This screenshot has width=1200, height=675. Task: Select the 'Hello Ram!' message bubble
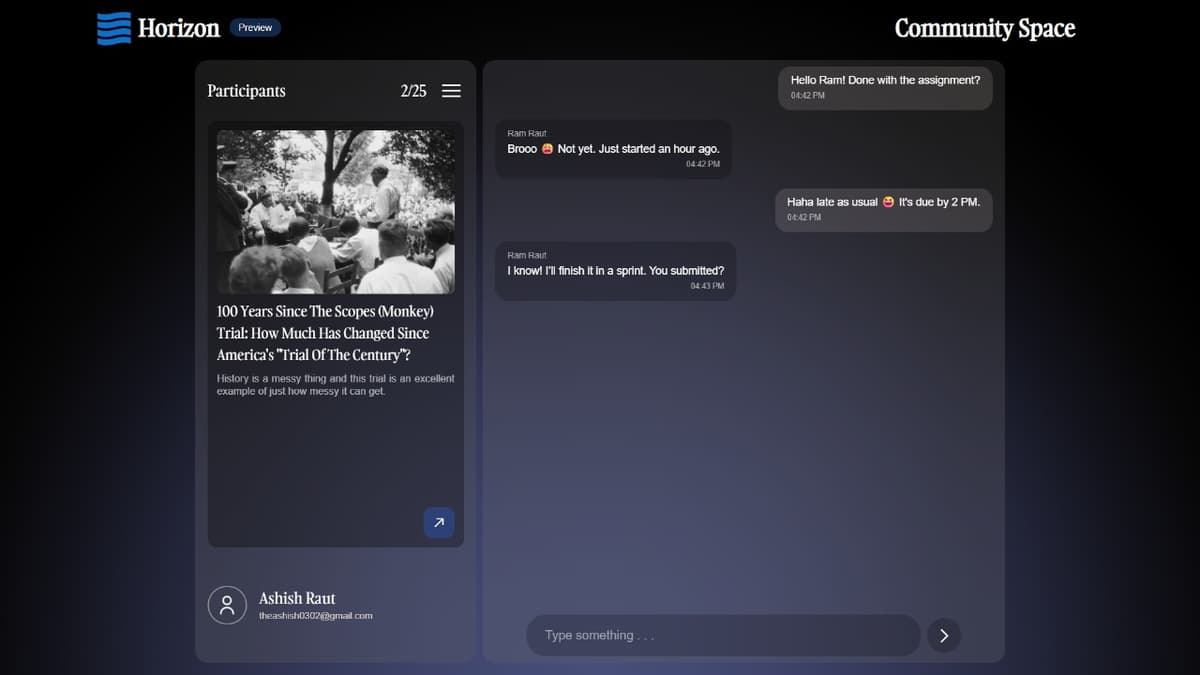click(885, 87)
